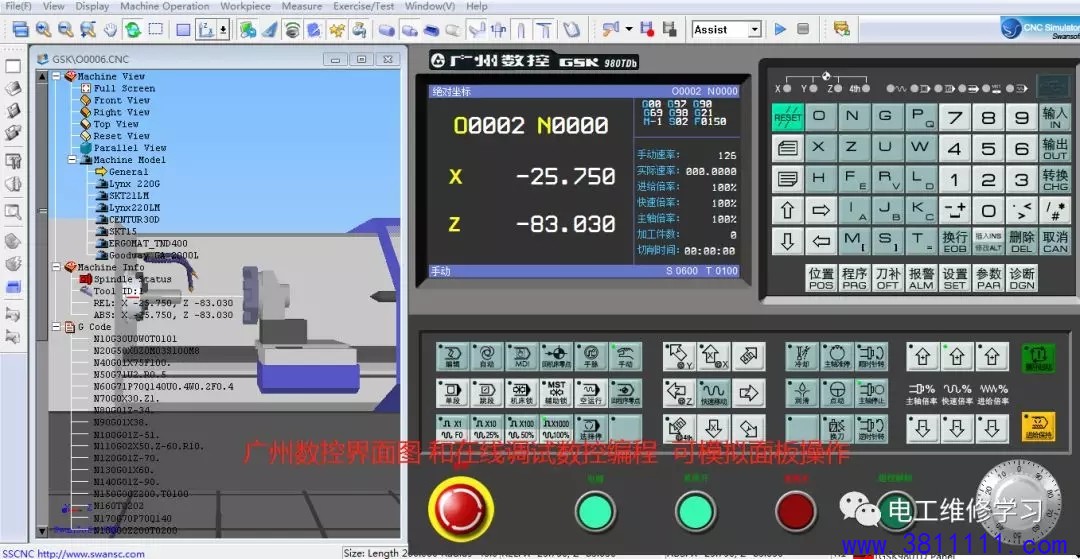Click the yellow 进给保持 feed hold button
The image size is (1080, 559).
tap(1038, 426)
